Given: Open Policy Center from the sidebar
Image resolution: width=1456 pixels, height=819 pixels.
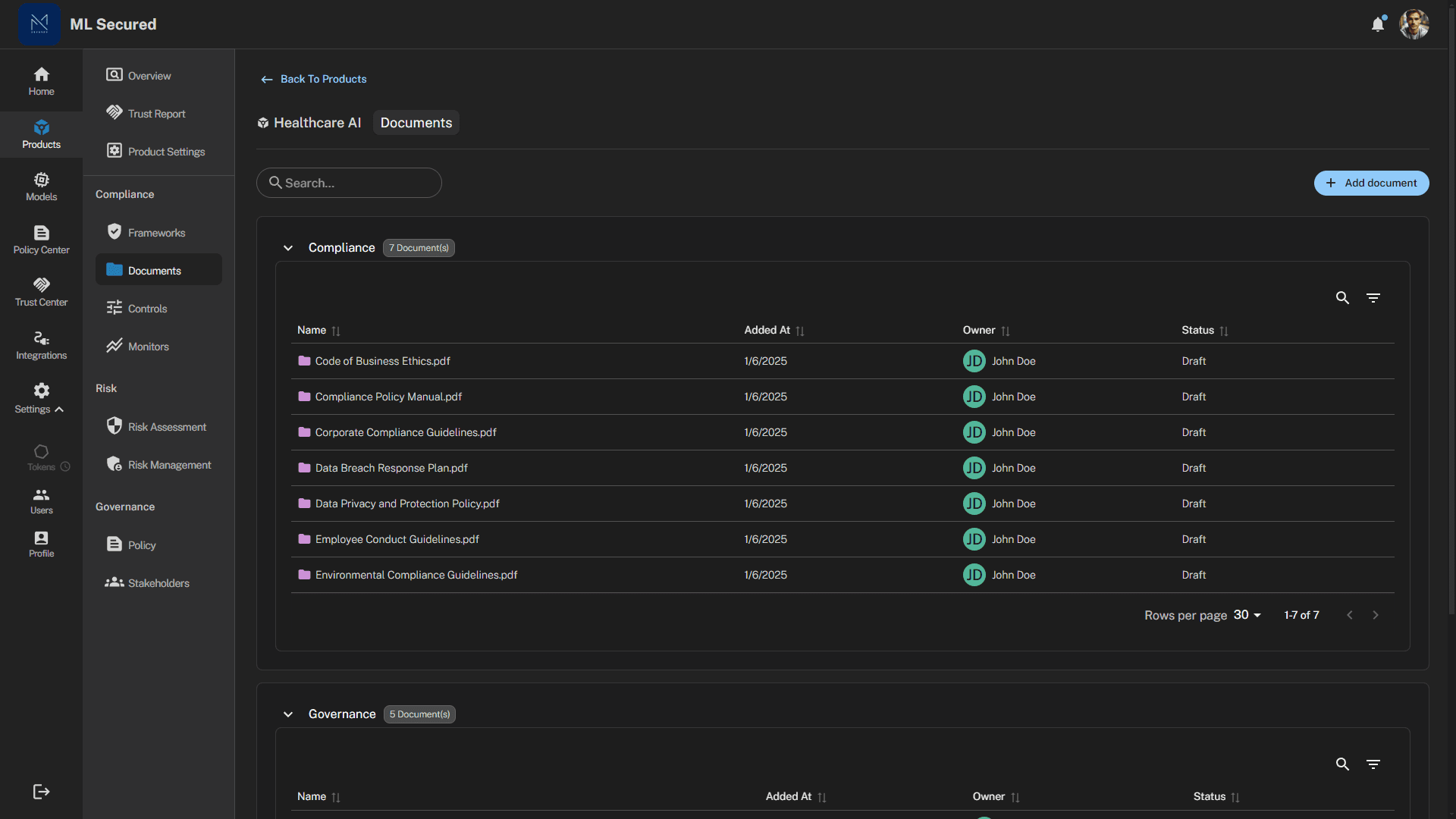Looking at the screenshot, I should [x=41, y=240].
